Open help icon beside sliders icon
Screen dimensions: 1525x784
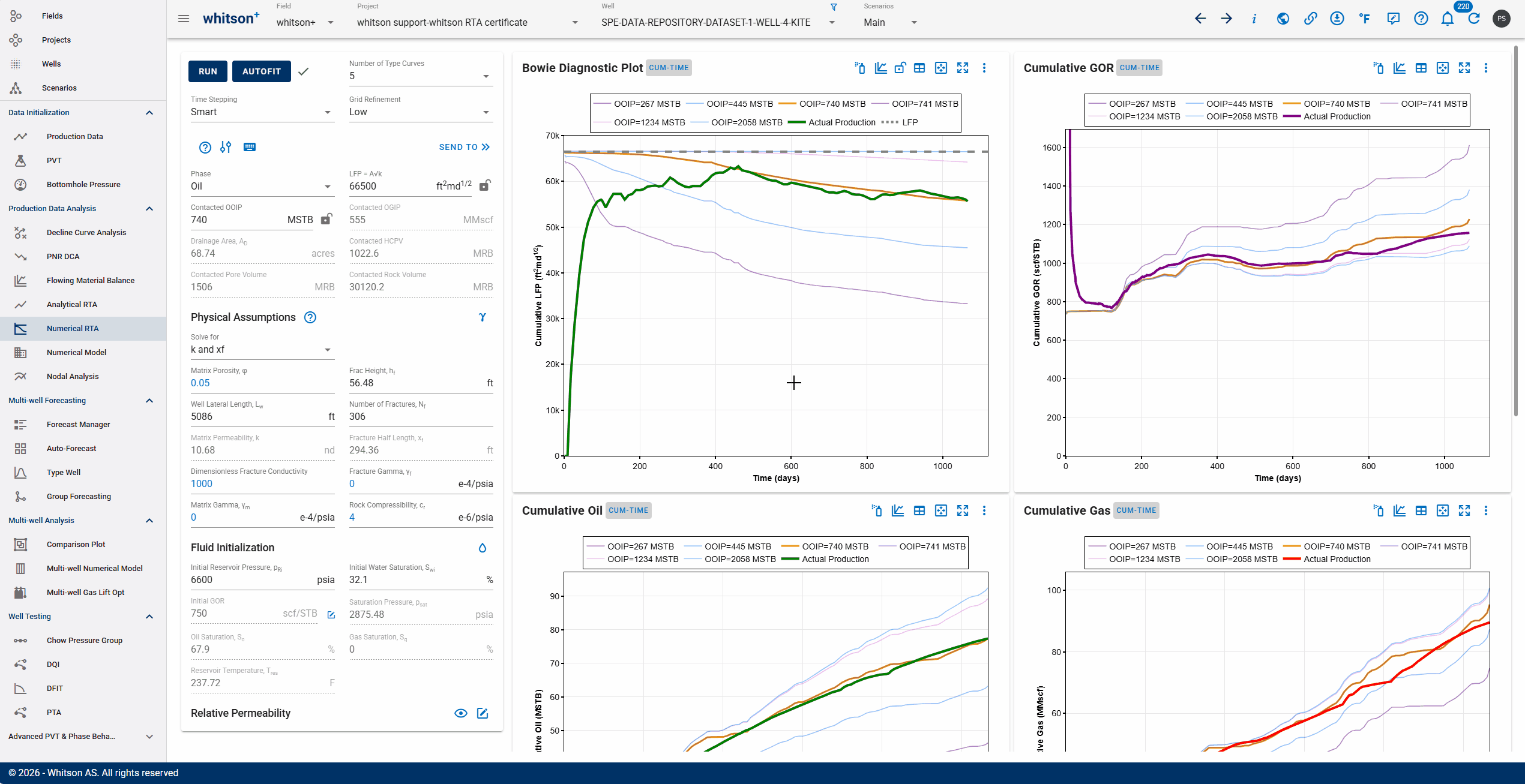click(205, 147)
